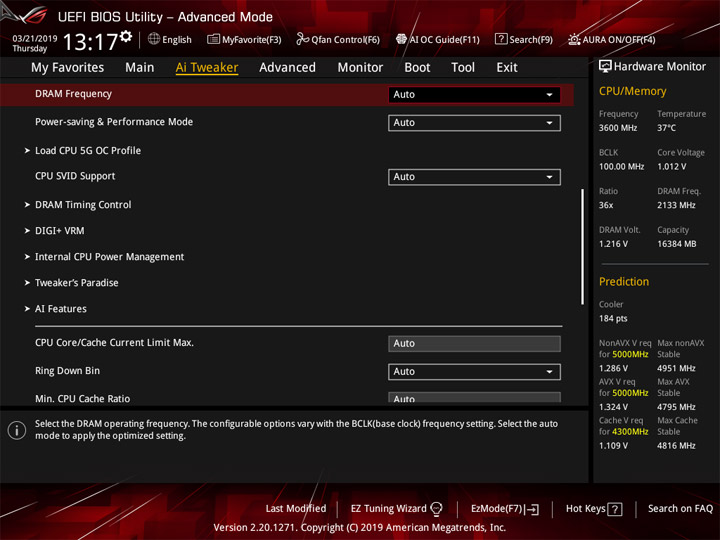Click the Search question mark icon
The height and width of the screenshot is (540, 720).
(x=501, y=39)
